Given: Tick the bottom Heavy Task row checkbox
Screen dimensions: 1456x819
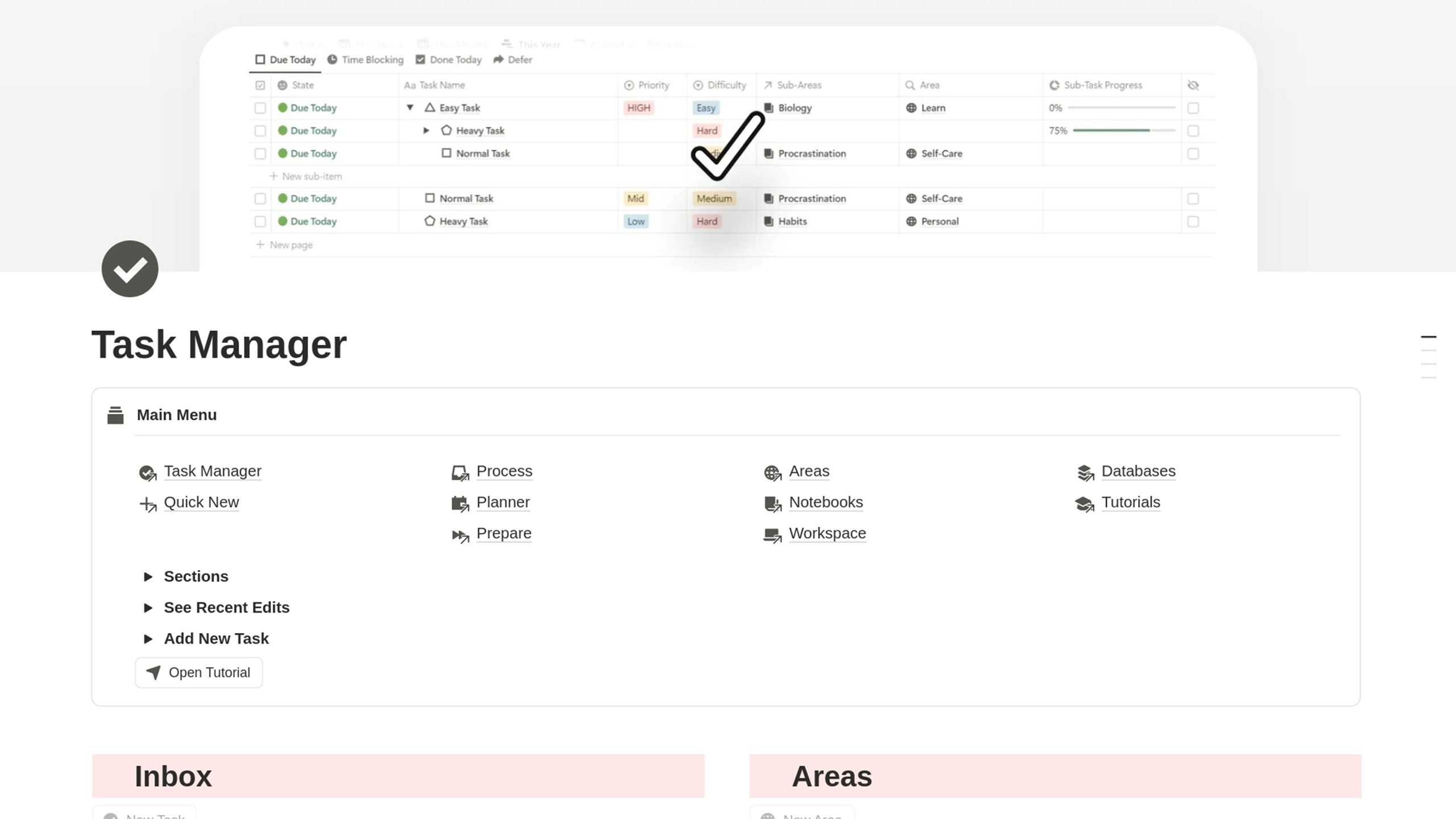Looking at the screenshot, I should click(260, 222).
